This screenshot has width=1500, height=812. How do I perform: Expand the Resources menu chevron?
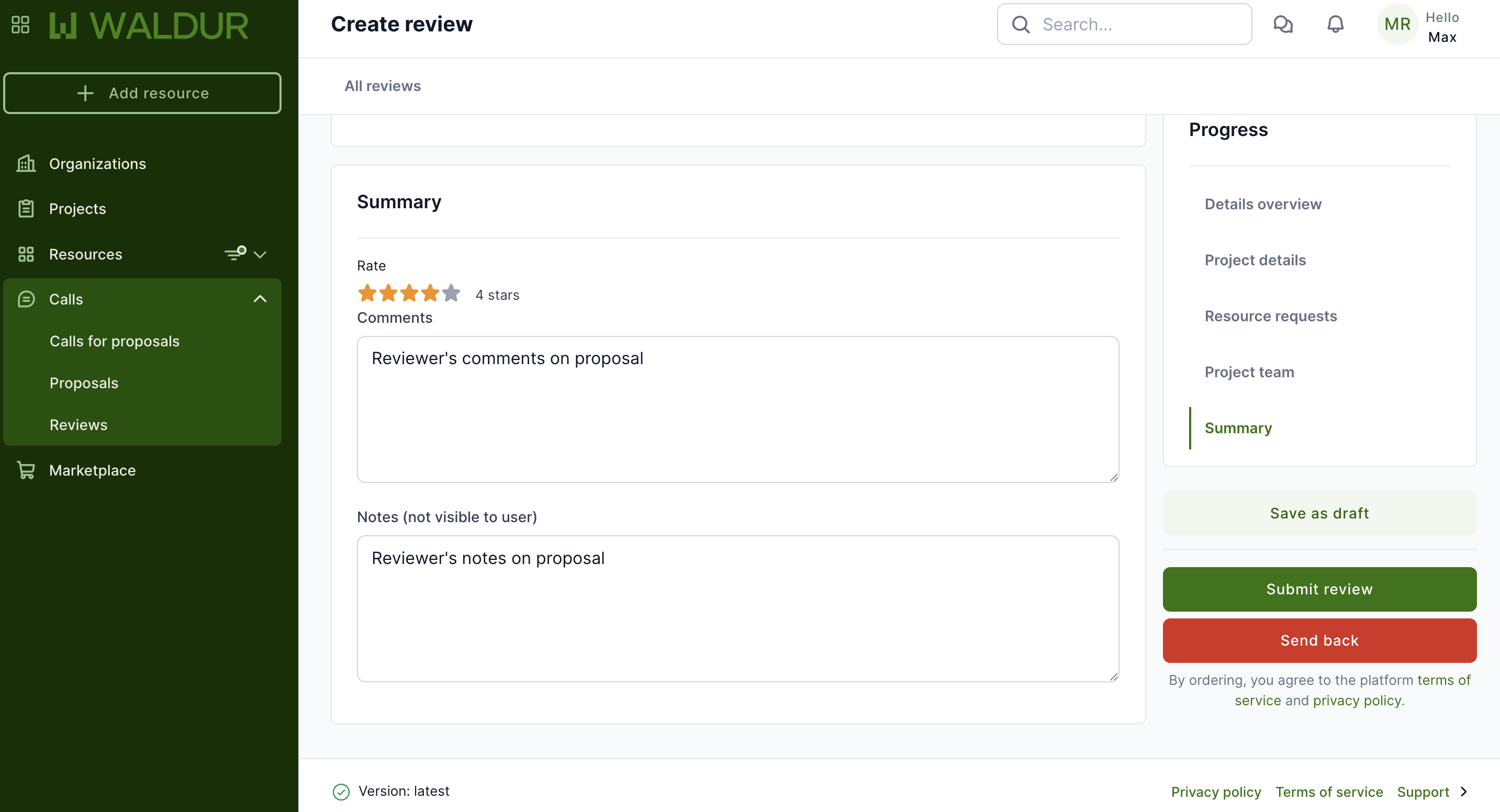pos(260,254)
